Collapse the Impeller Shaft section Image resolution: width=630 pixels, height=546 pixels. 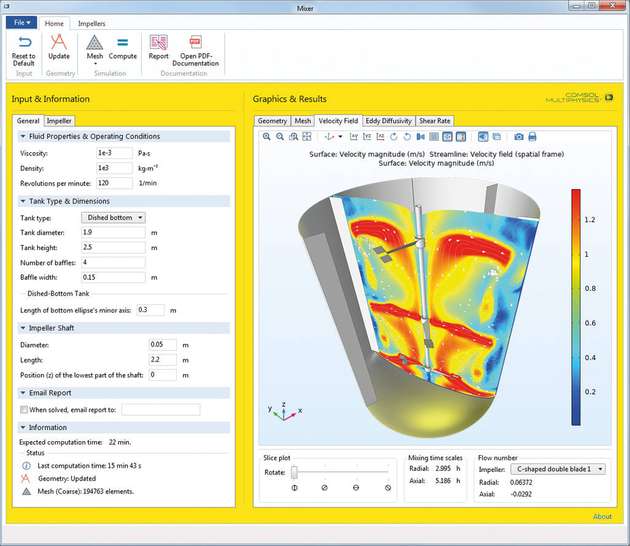pos(23,328)
